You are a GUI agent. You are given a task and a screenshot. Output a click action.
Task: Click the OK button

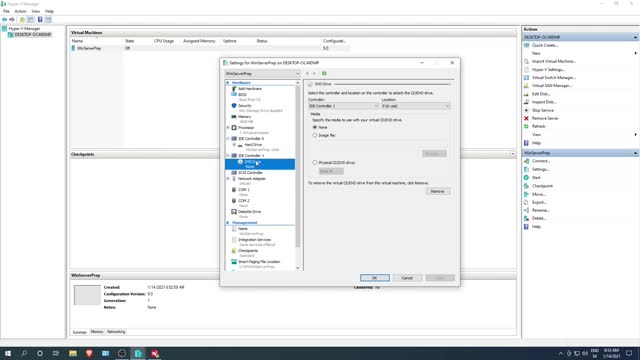(x=375, y=278)
